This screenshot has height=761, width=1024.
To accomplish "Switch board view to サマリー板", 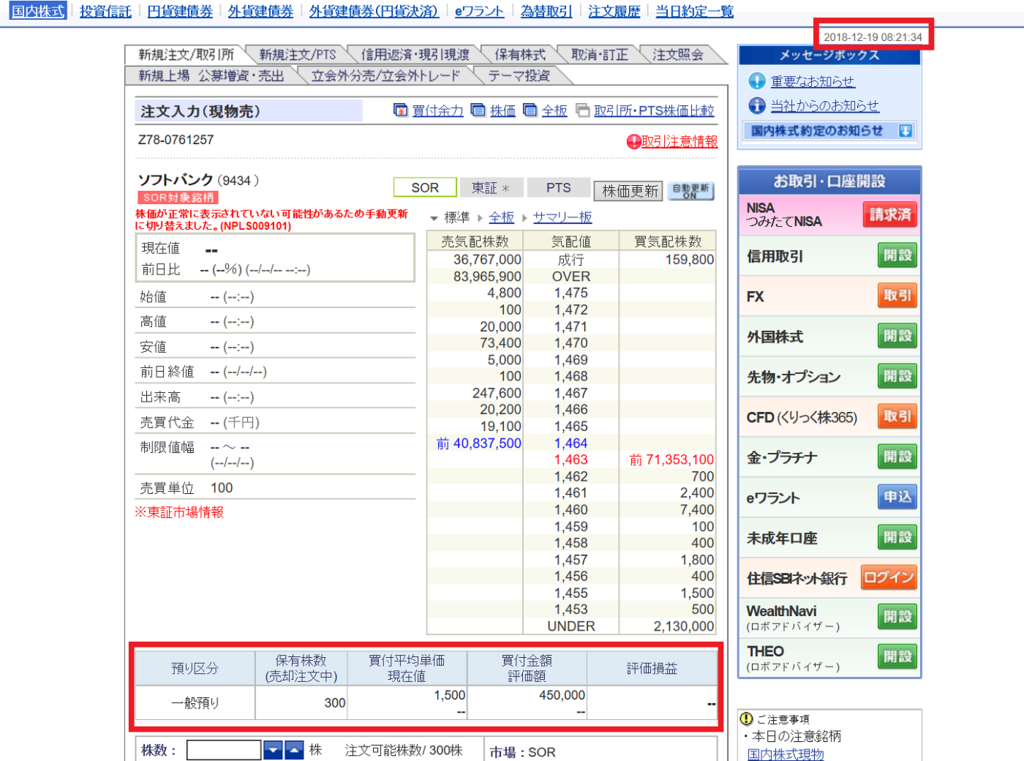I will [562, 218].
